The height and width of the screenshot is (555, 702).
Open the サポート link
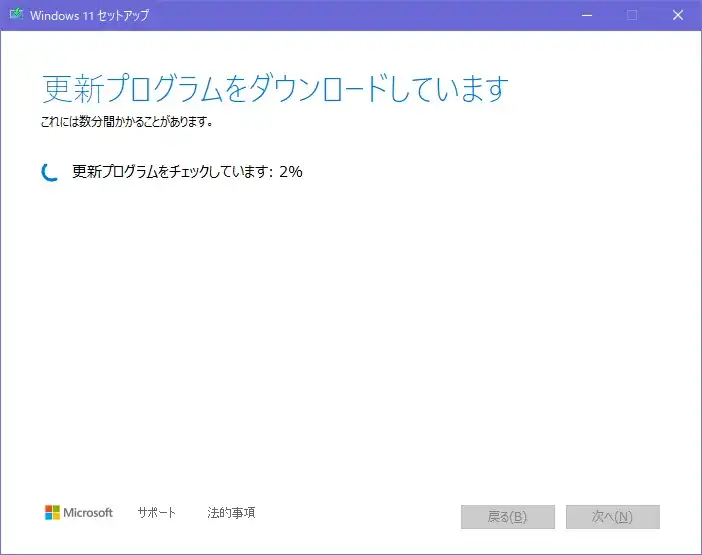[x=156, y=513]
